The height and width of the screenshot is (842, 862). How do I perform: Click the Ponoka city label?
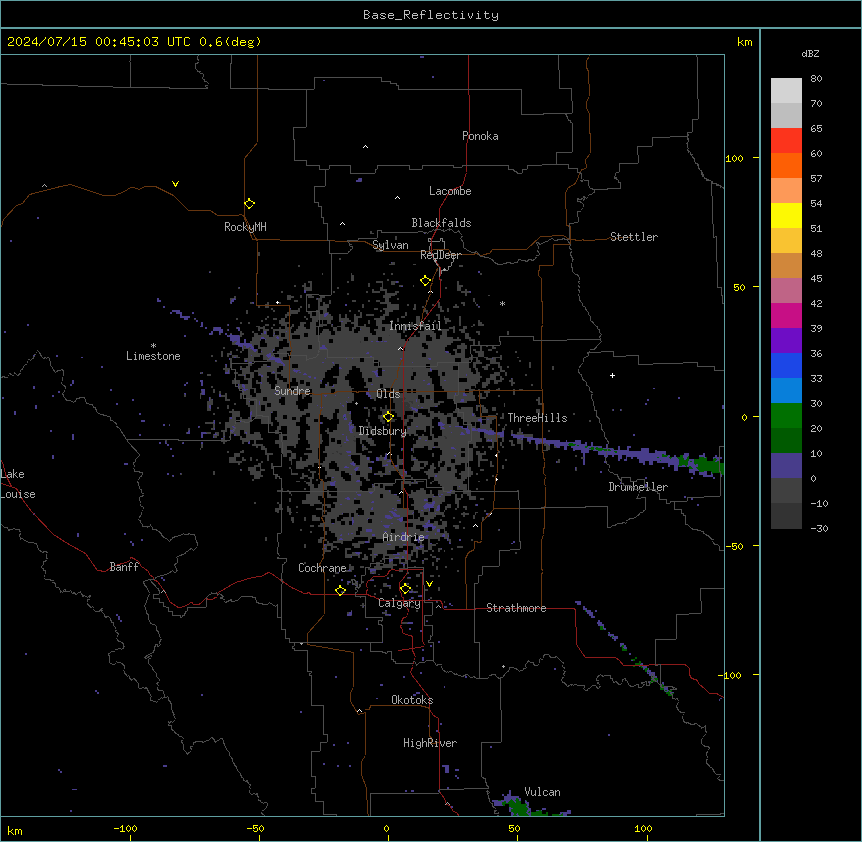point(480,136)
